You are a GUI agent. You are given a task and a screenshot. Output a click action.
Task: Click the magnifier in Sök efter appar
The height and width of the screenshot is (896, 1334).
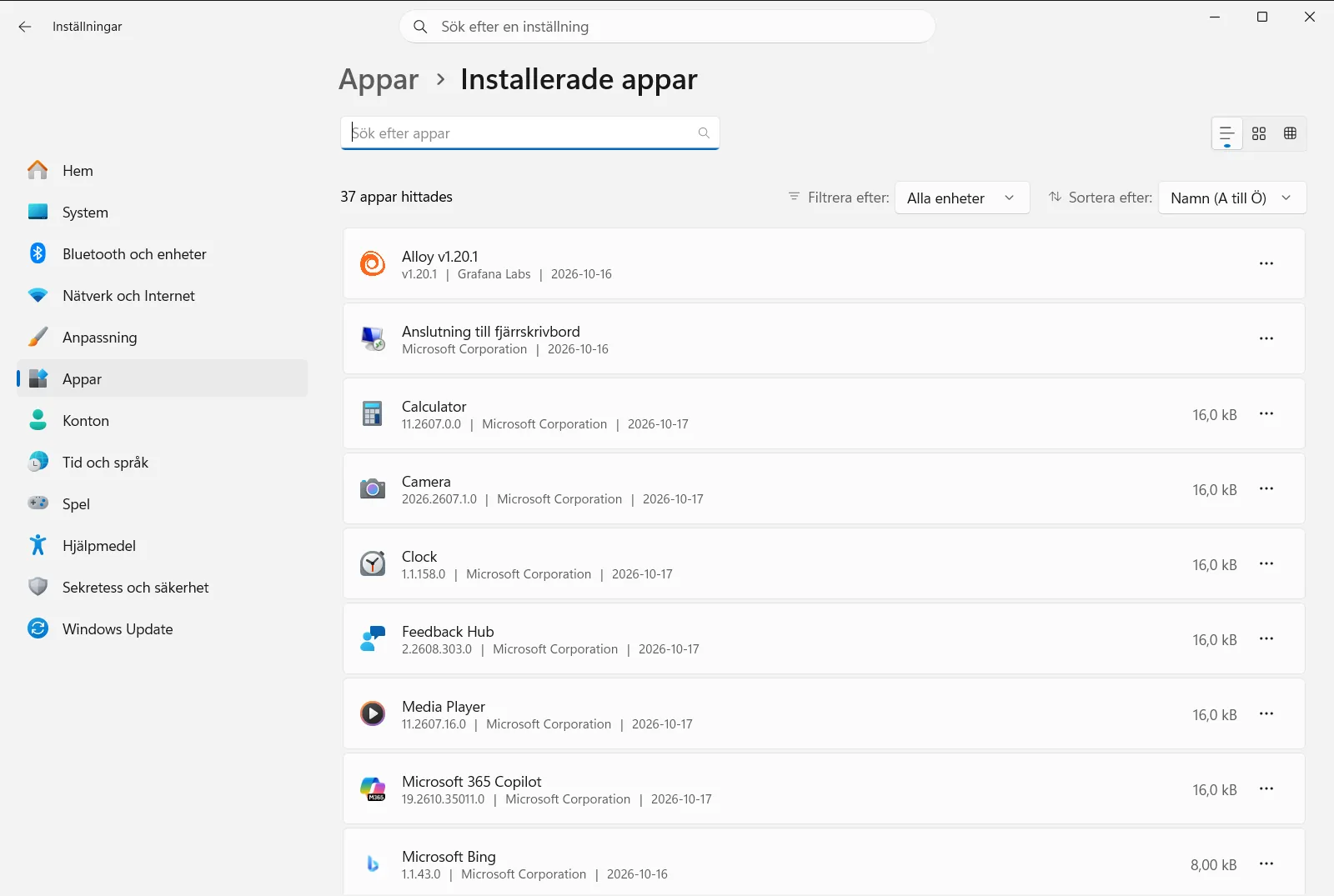click(x=704, y=133)
